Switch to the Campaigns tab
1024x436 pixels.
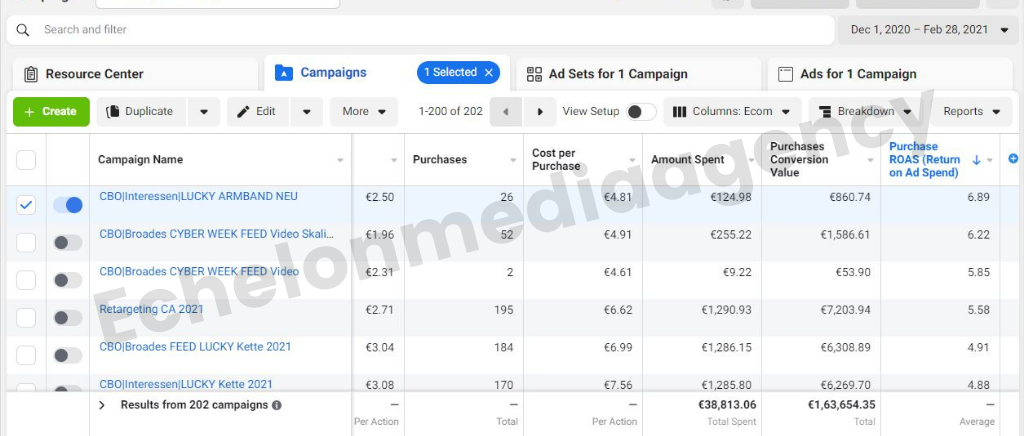[x=333, y=72]
